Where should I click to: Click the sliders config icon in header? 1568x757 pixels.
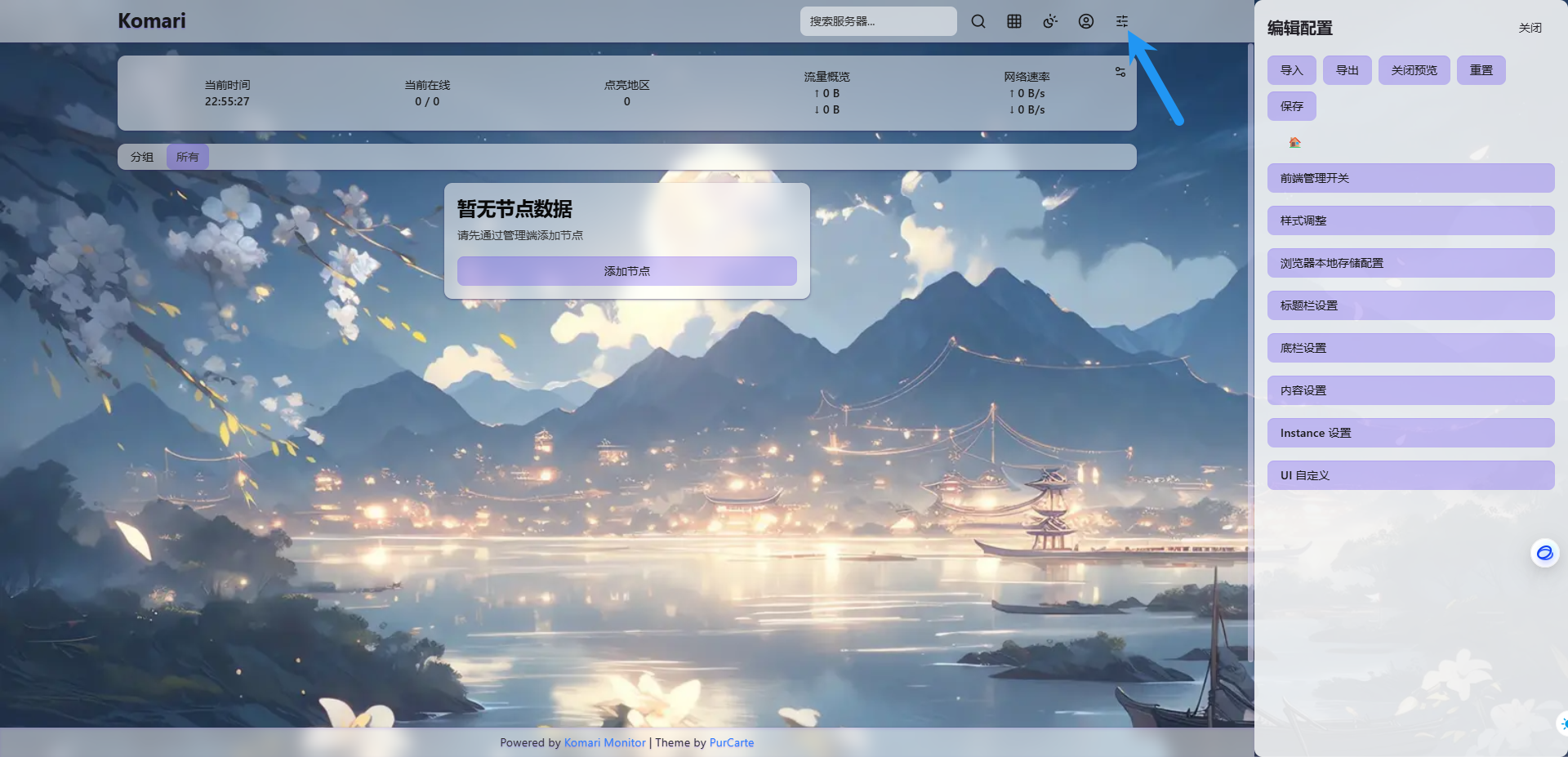pos(1121,21)
